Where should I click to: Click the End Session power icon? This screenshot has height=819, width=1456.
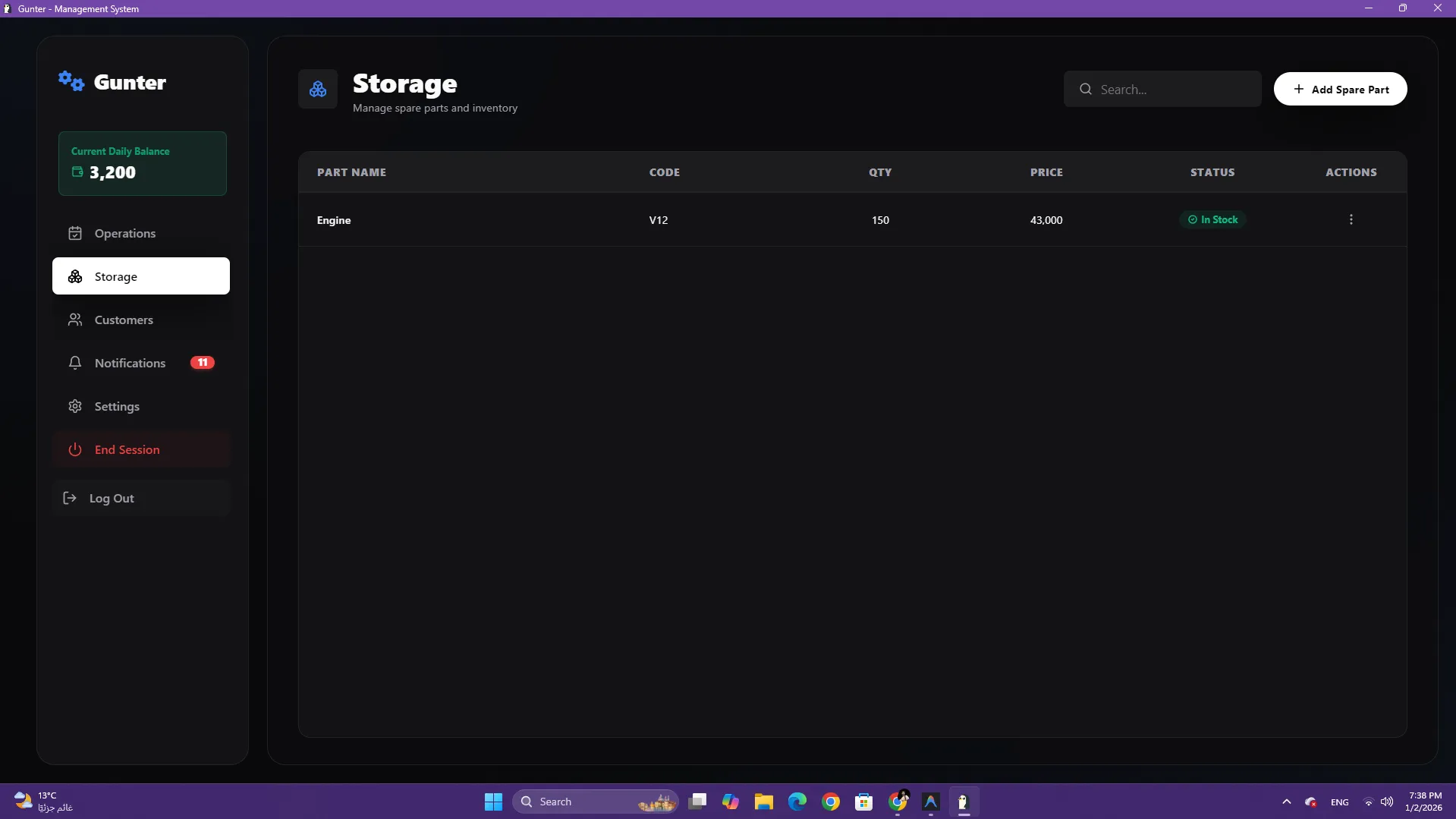point(75,449)
